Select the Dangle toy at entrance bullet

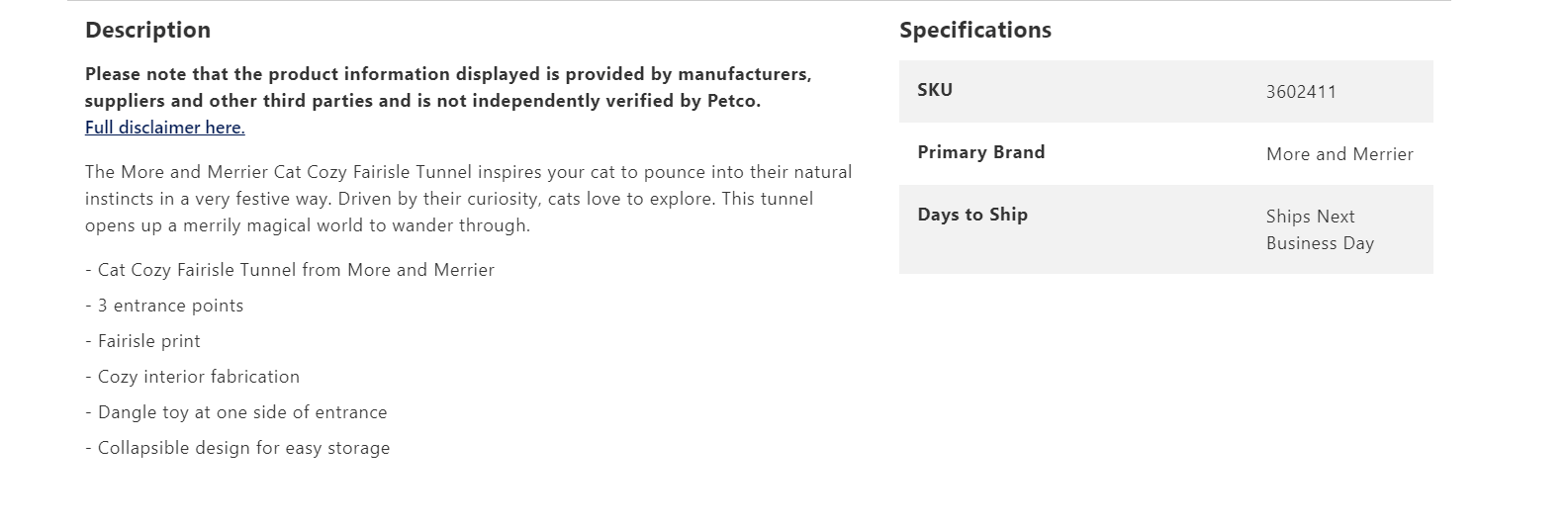pyautogui.click(x=235, y=412)
